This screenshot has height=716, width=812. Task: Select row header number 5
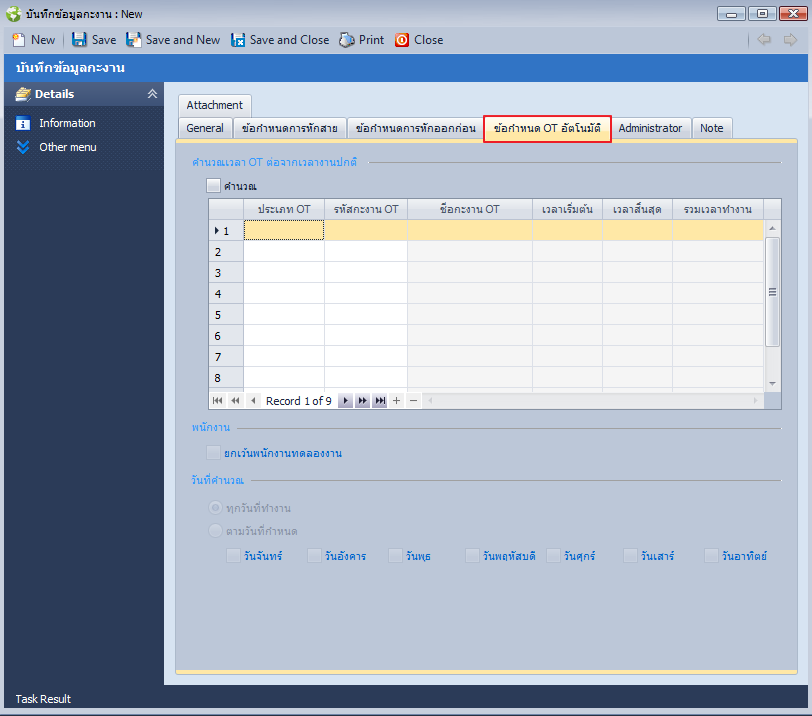(x=226, y=315)
